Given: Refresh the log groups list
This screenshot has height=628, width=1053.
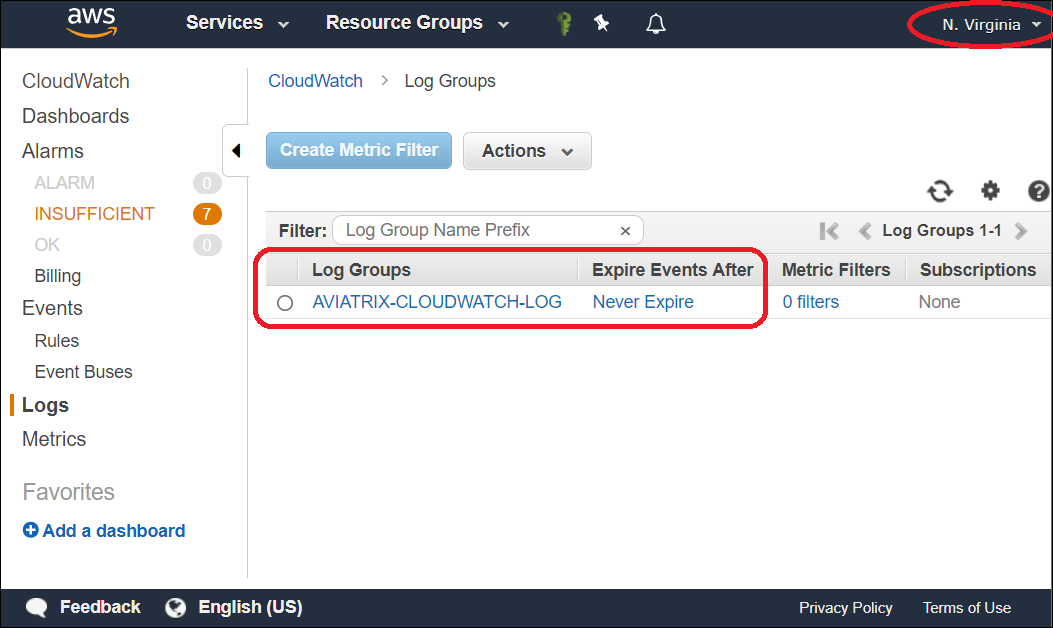Looking at the screenshot, I should (x=940, y=191).
